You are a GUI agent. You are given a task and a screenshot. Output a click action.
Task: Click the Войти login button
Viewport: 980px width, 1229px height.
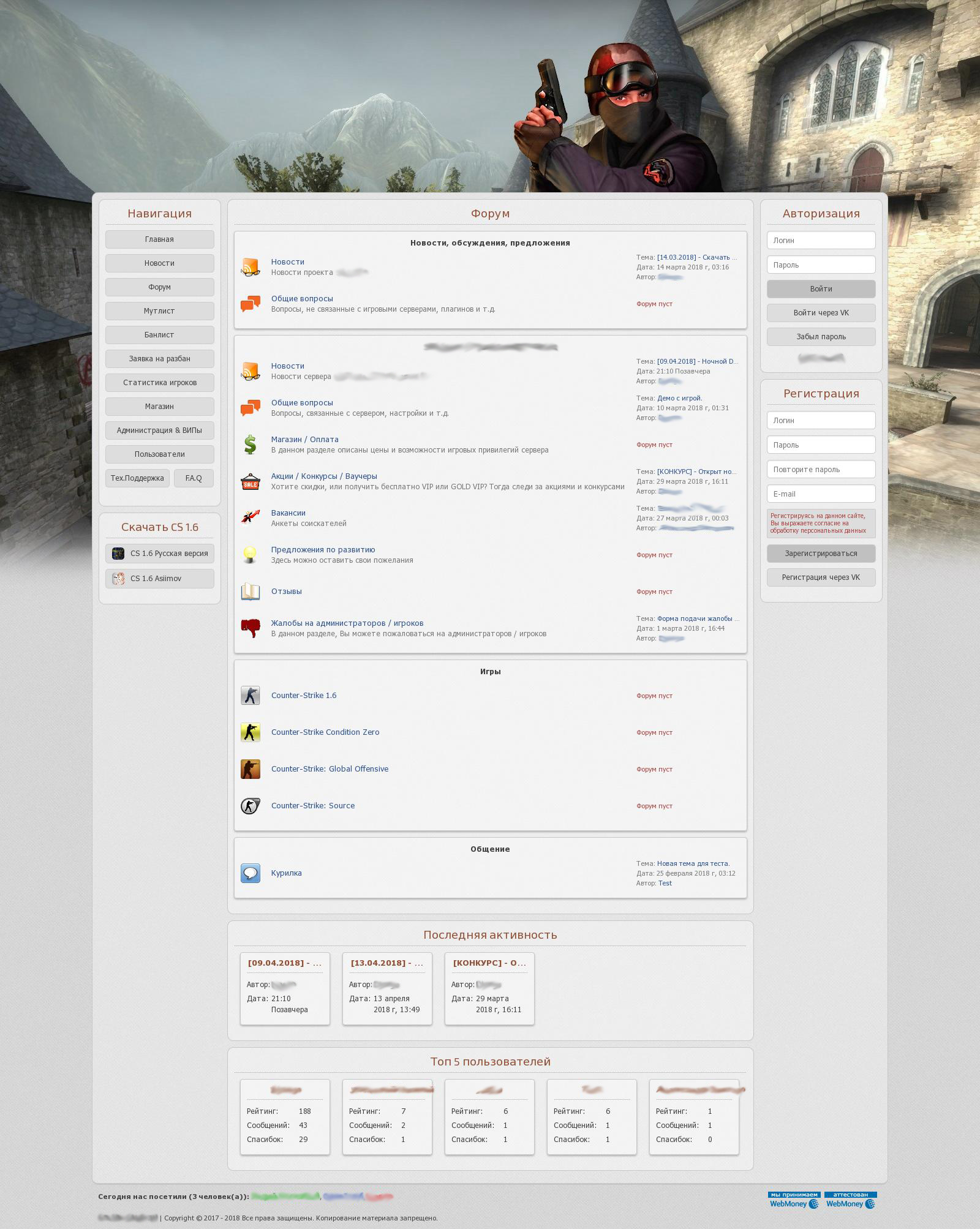coord(821,289)
